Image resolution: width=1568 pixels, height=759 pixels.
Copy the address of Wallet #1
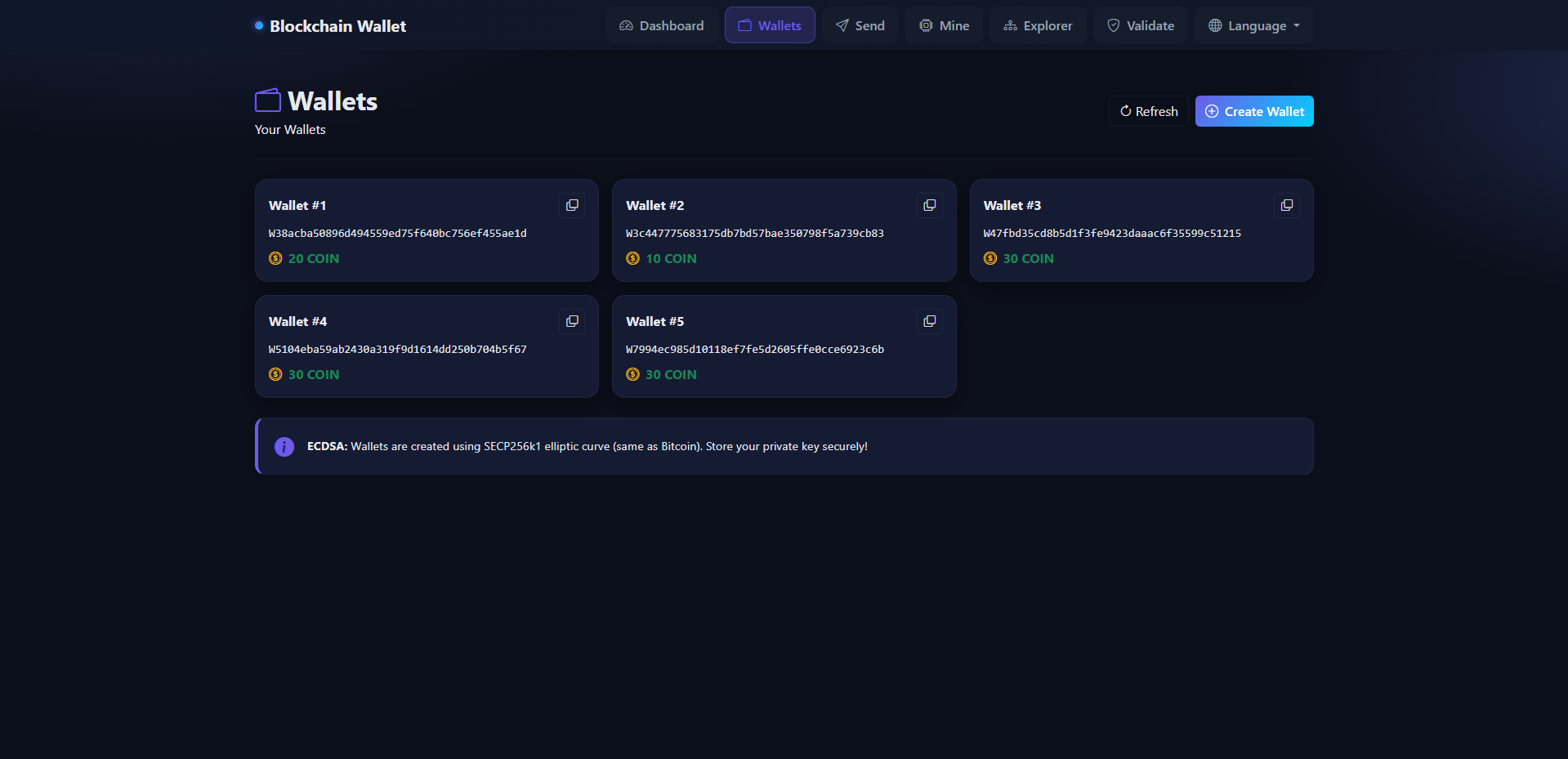coord(571,205)
